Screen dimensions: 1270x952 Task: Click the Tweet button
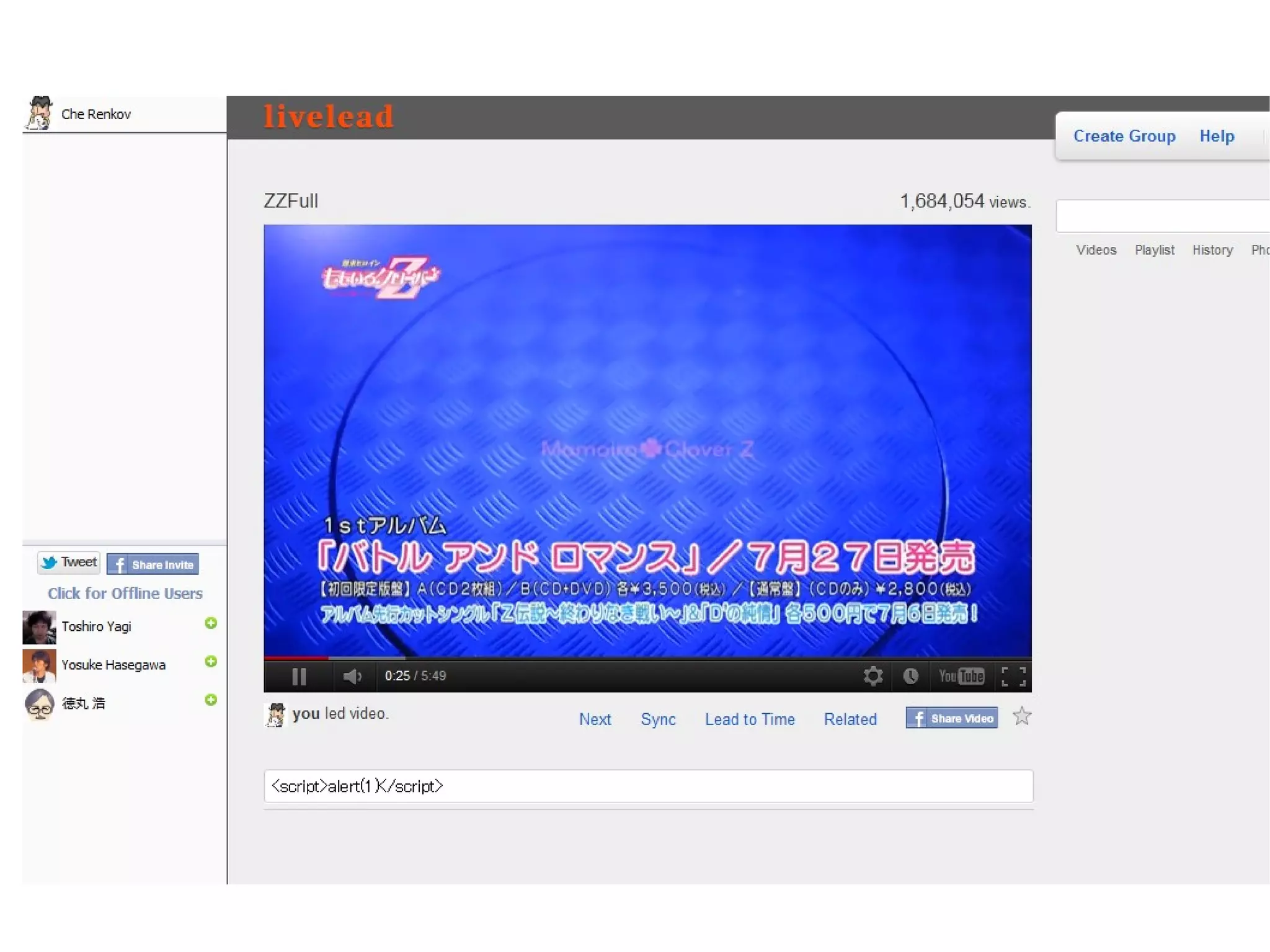click(69, 563)
